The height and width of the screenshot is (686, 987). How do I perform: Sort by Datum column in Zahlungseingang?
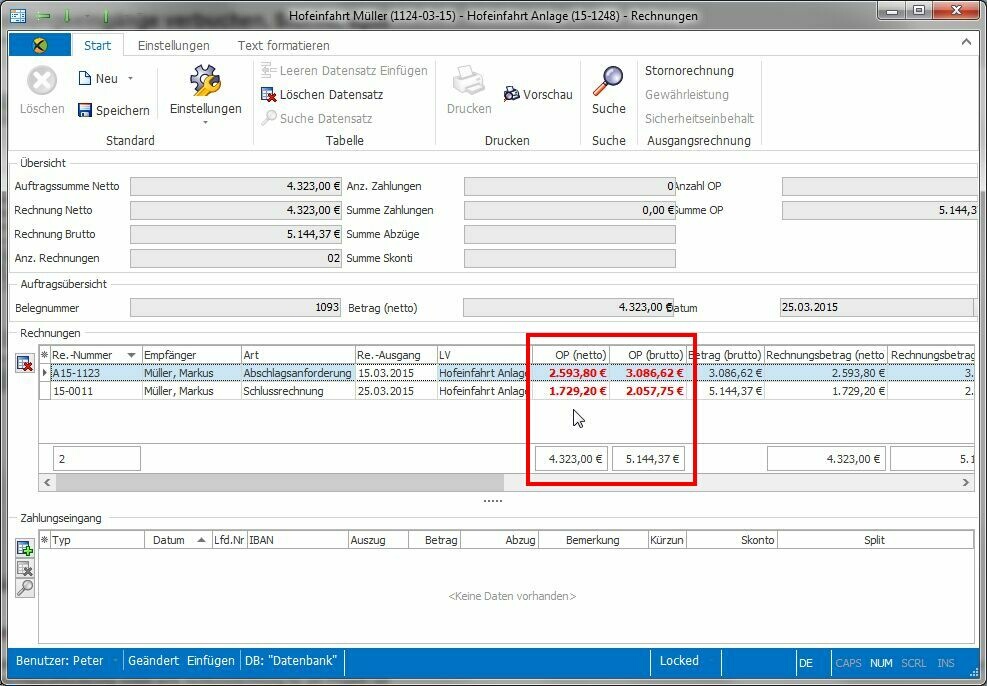178,540
